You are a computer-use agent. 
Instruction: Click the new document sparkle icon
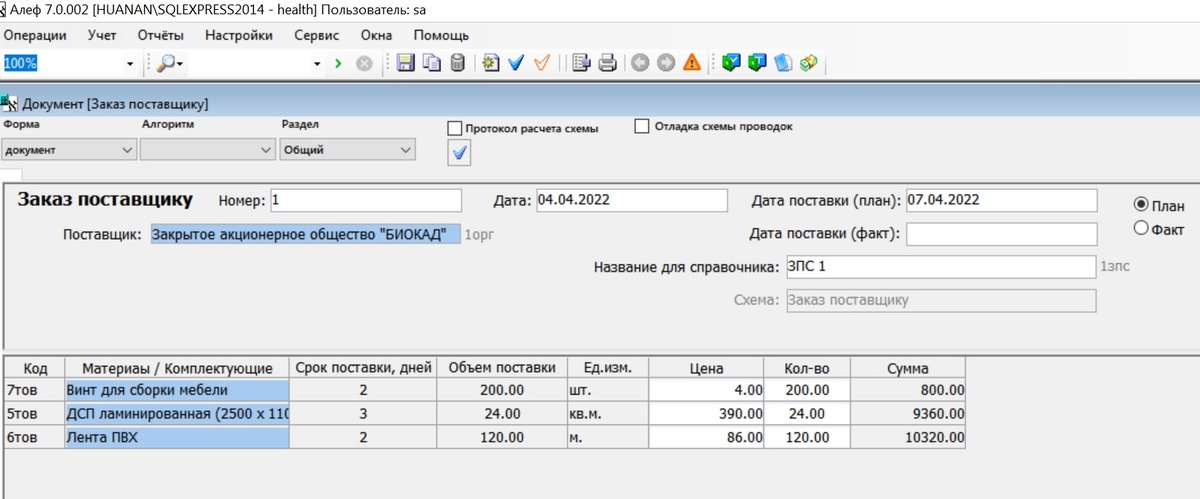[490, 63]
